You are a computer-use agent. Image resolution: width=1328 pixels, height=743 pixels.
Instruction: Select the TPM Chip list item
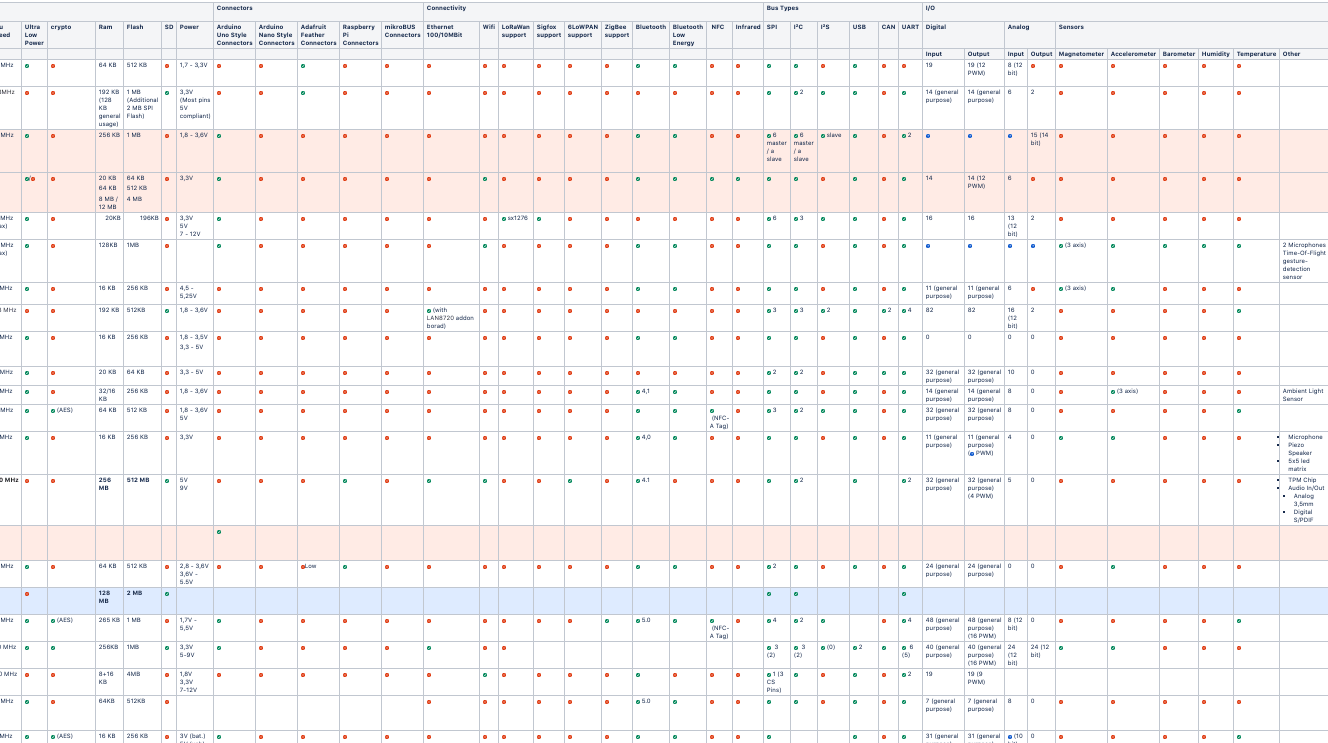point(1301,480)
